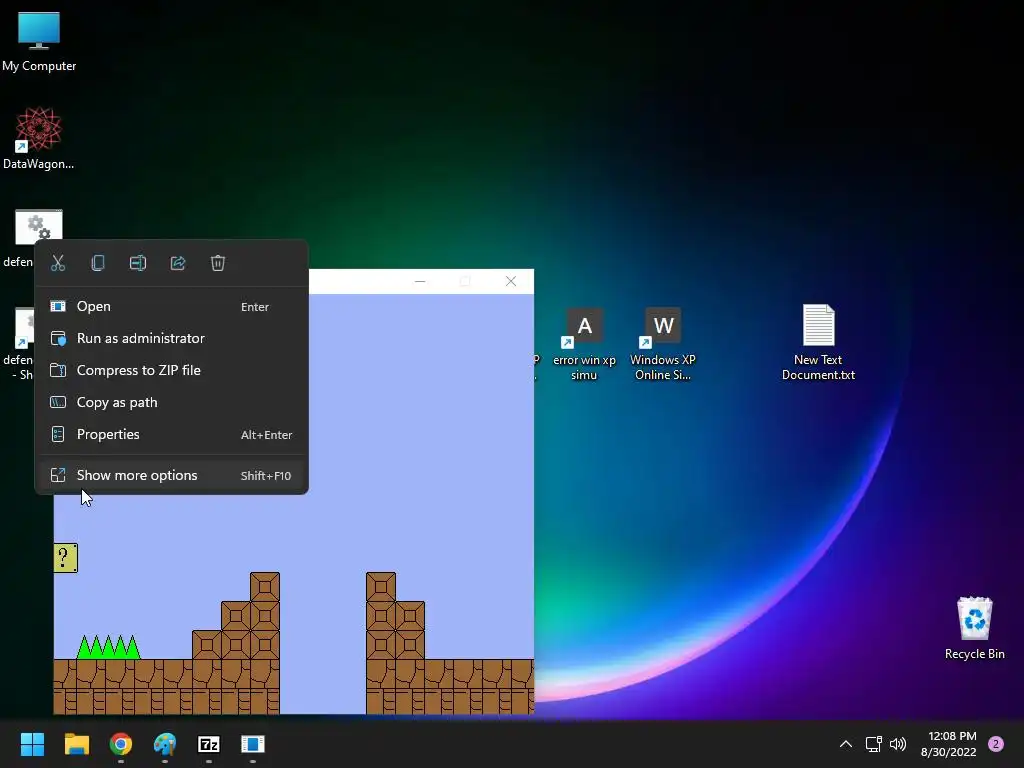
Task: Open the Windows Start menu
Action: click(x=32, y=744)
